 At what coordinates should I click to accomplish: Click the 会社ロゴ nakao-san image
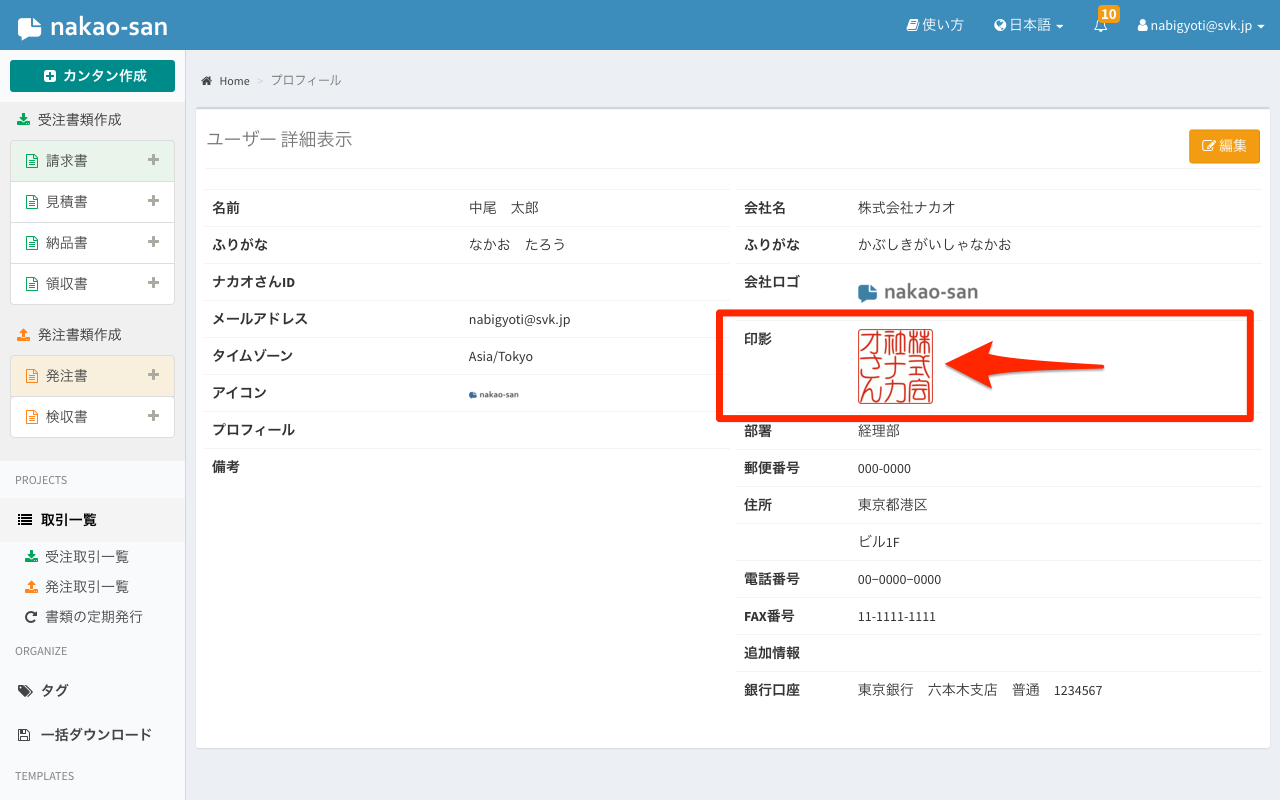pos(918,292)
